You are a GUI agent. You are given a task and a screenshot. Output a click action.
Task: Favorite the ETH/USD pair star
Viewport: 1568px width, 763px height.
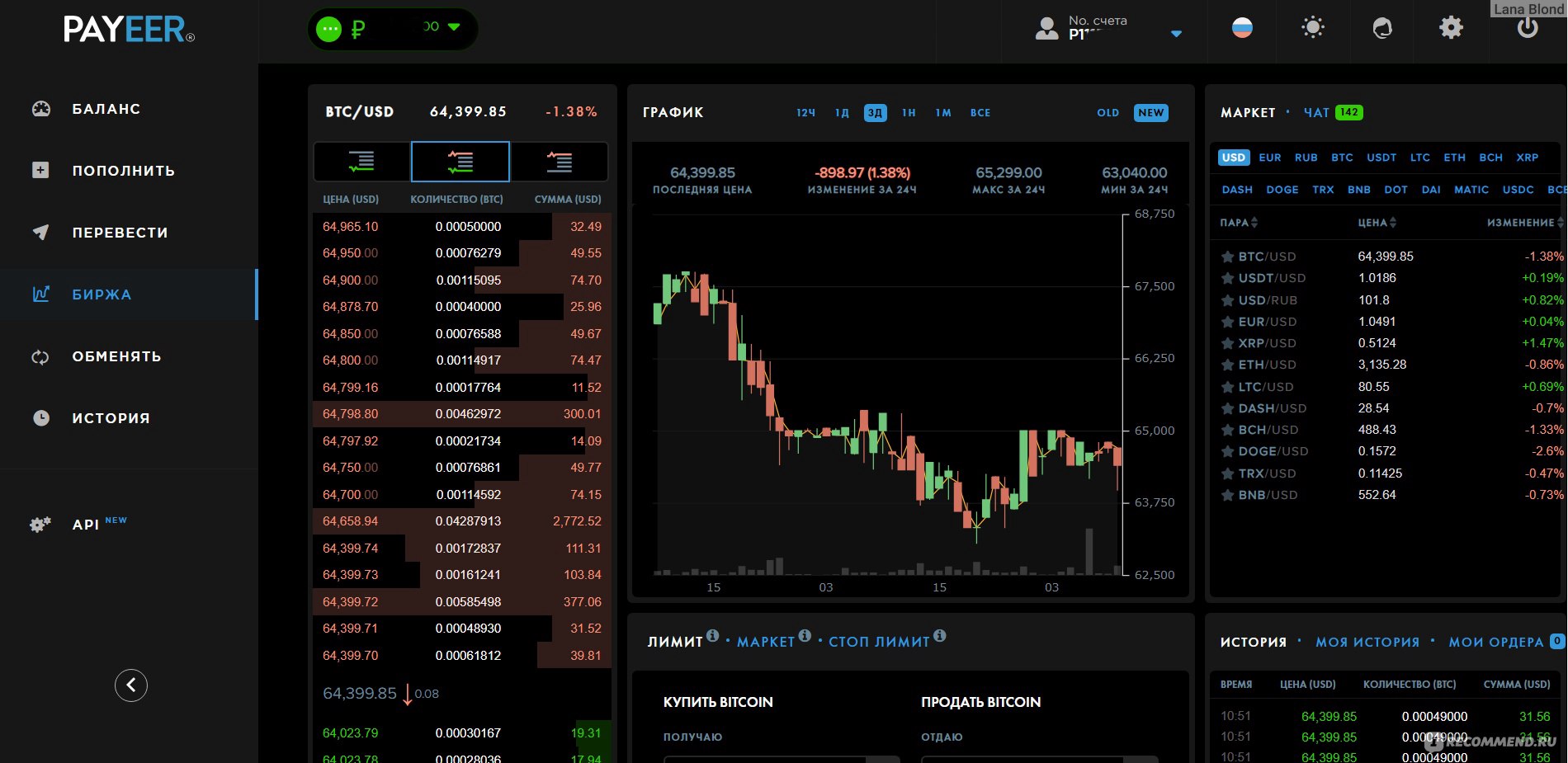click(1227, 365)
